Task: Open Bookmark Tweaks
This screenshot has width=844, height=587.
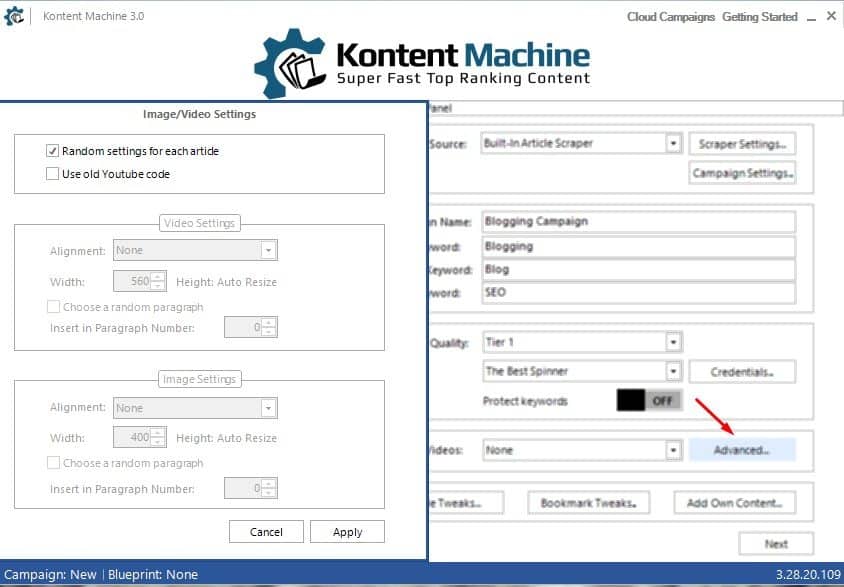Action: (588, 503)
